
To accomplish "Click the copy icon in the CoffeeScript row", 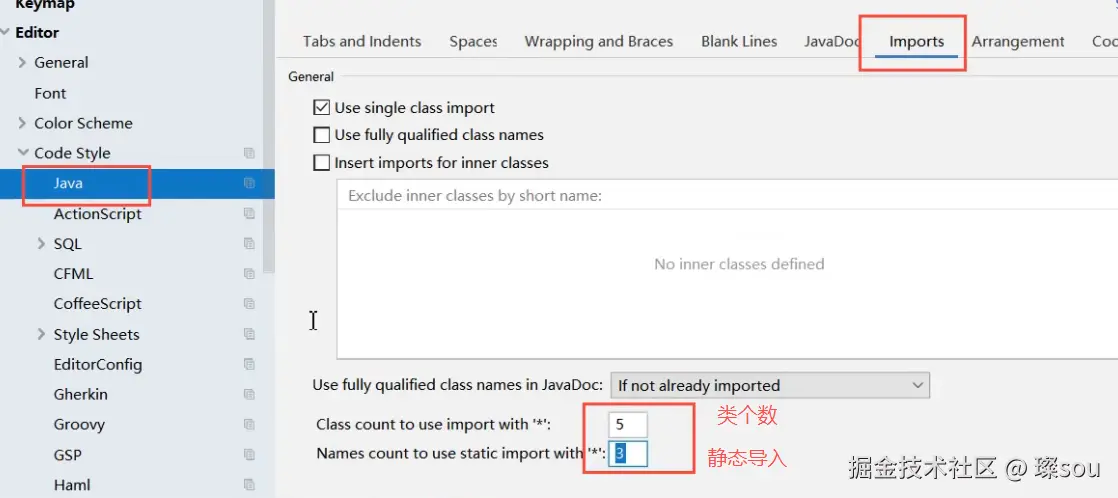I will [249, 303].
